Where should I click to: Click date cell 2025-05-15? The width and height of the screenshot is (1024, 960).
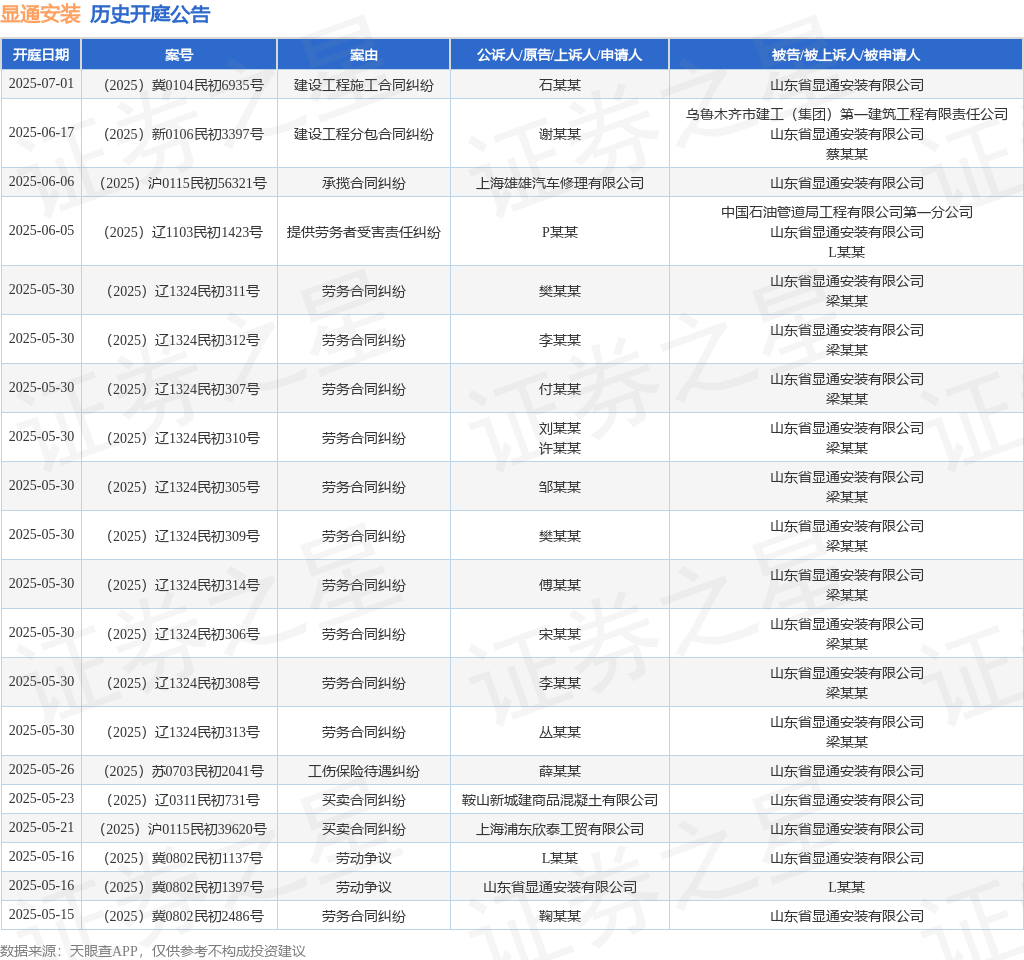[41, 914]
